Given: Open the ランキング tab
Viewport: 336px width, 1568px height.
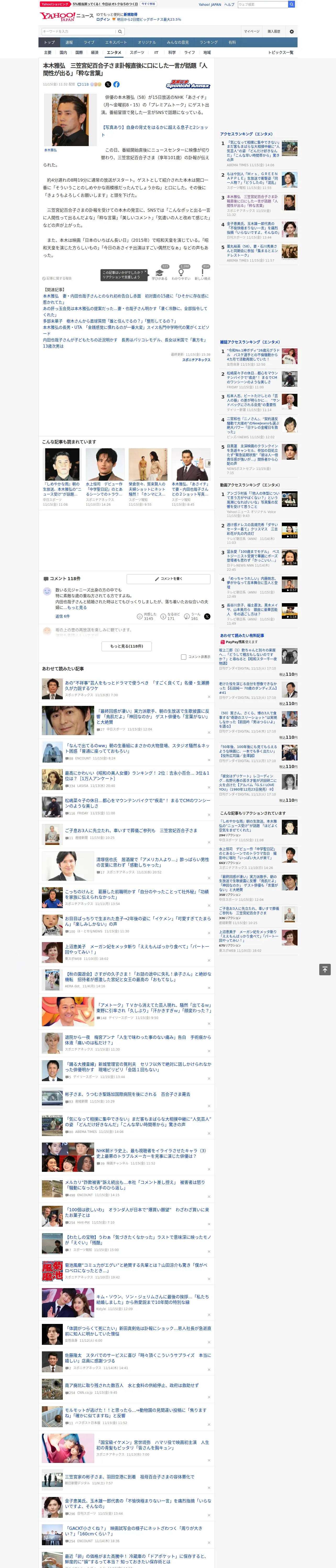Looking at the screenshot, I should 209,43.
